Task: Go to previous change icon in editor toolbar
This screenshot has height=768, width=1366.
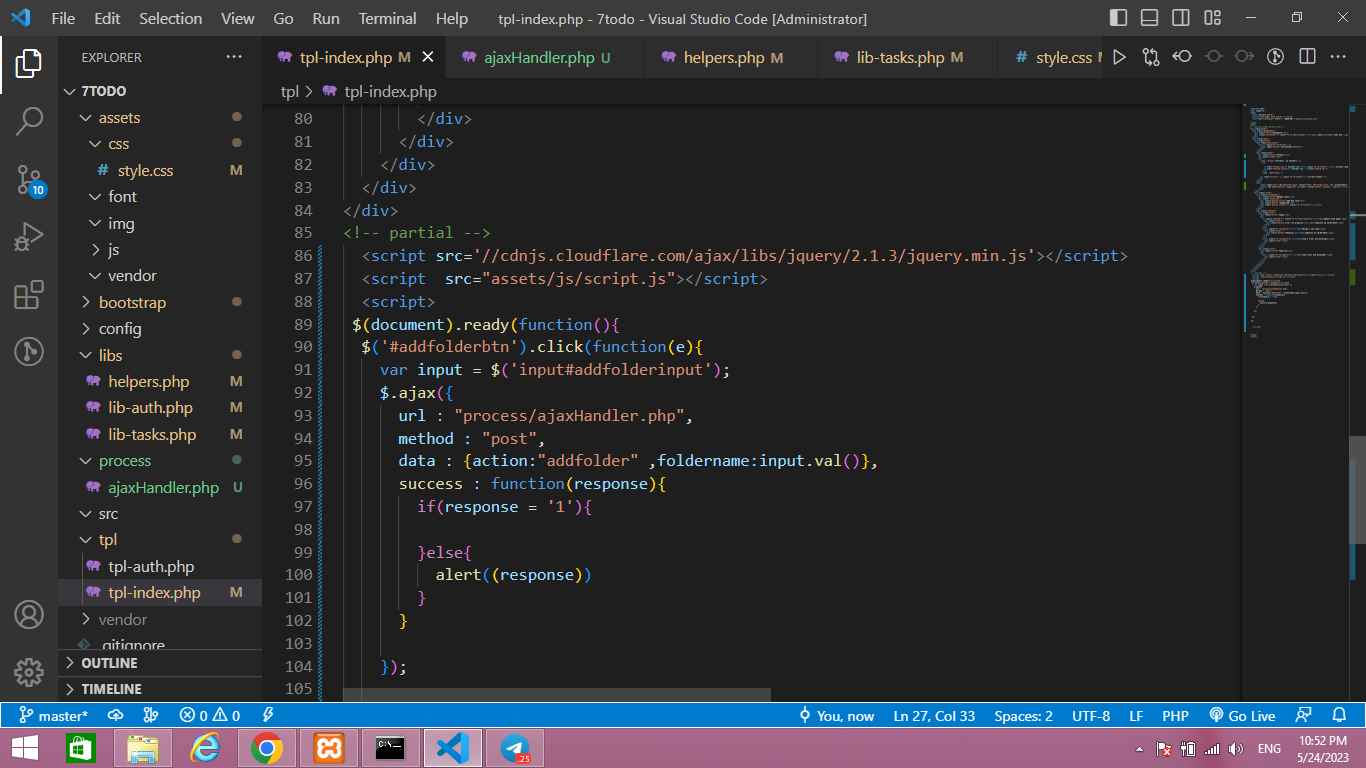Action: [1182, 58]
